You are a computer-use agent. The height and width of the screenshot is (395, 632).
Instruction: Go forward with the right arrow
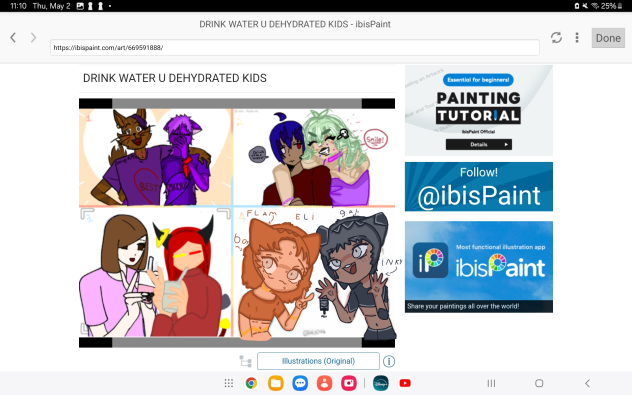coord(33,38)
